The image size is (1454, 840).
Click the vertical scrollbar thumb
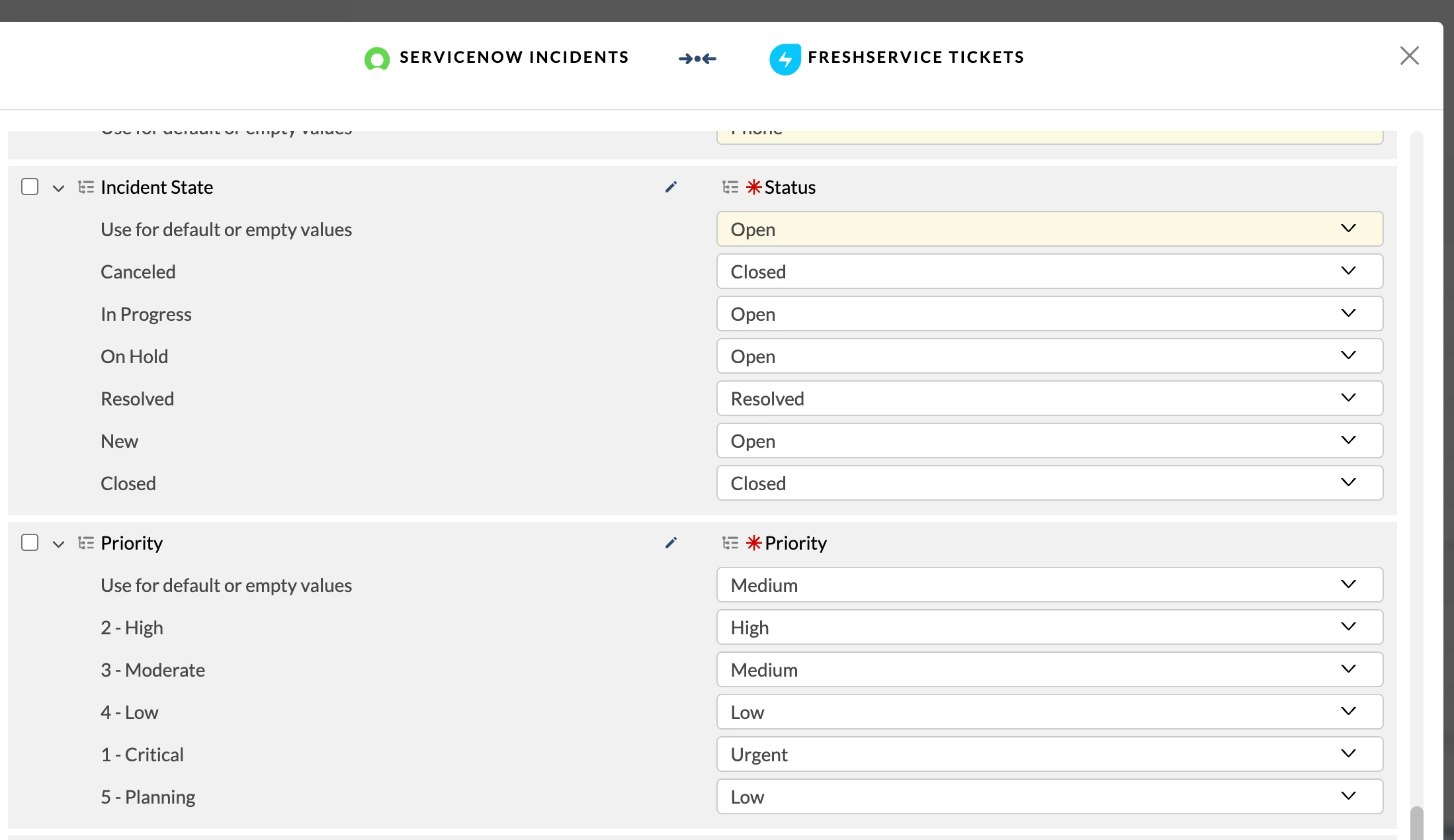(1416, 823)
